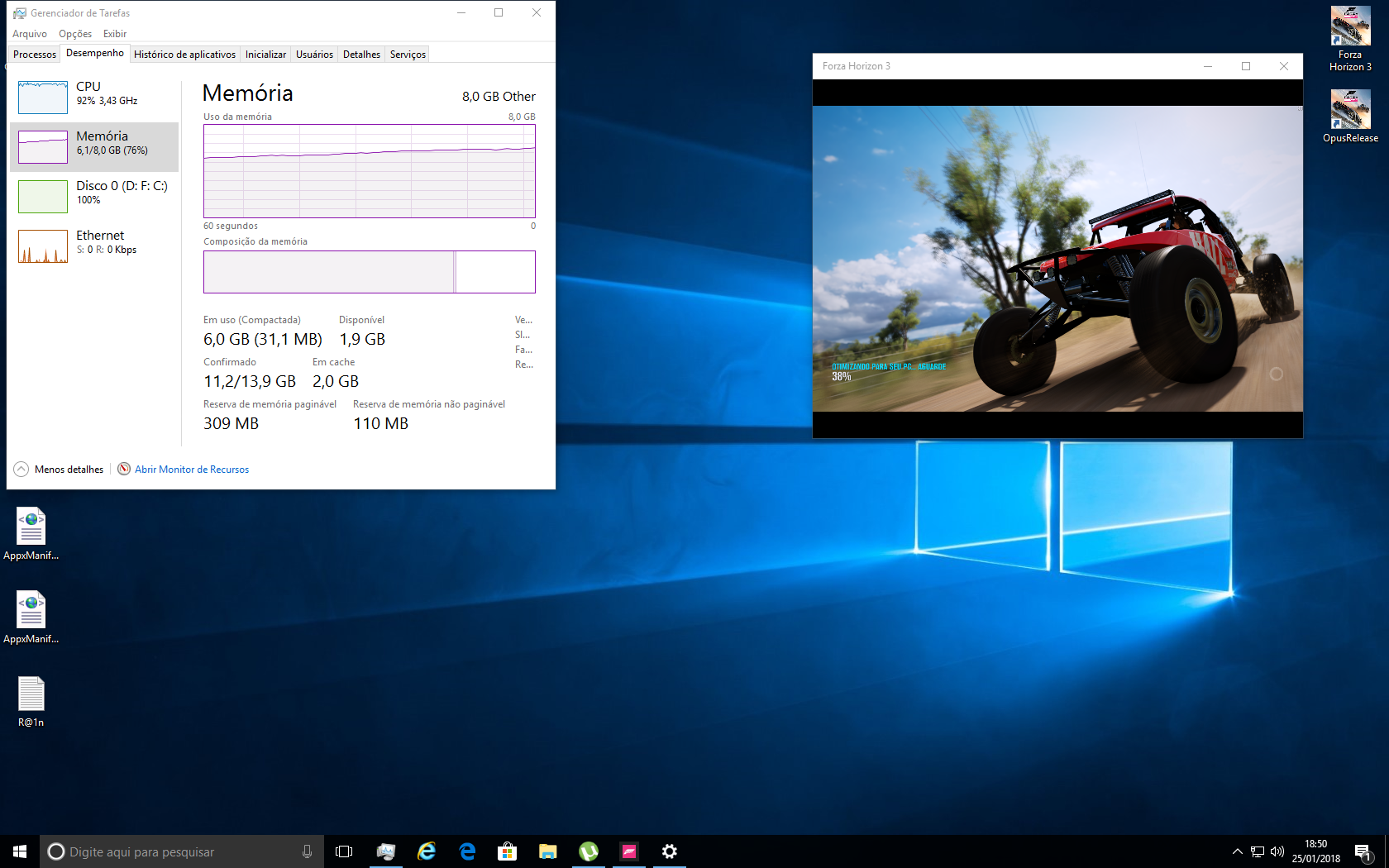Close the Forza Horizon 3 window
1389x868 pixels.
(x=1284, y=66)
